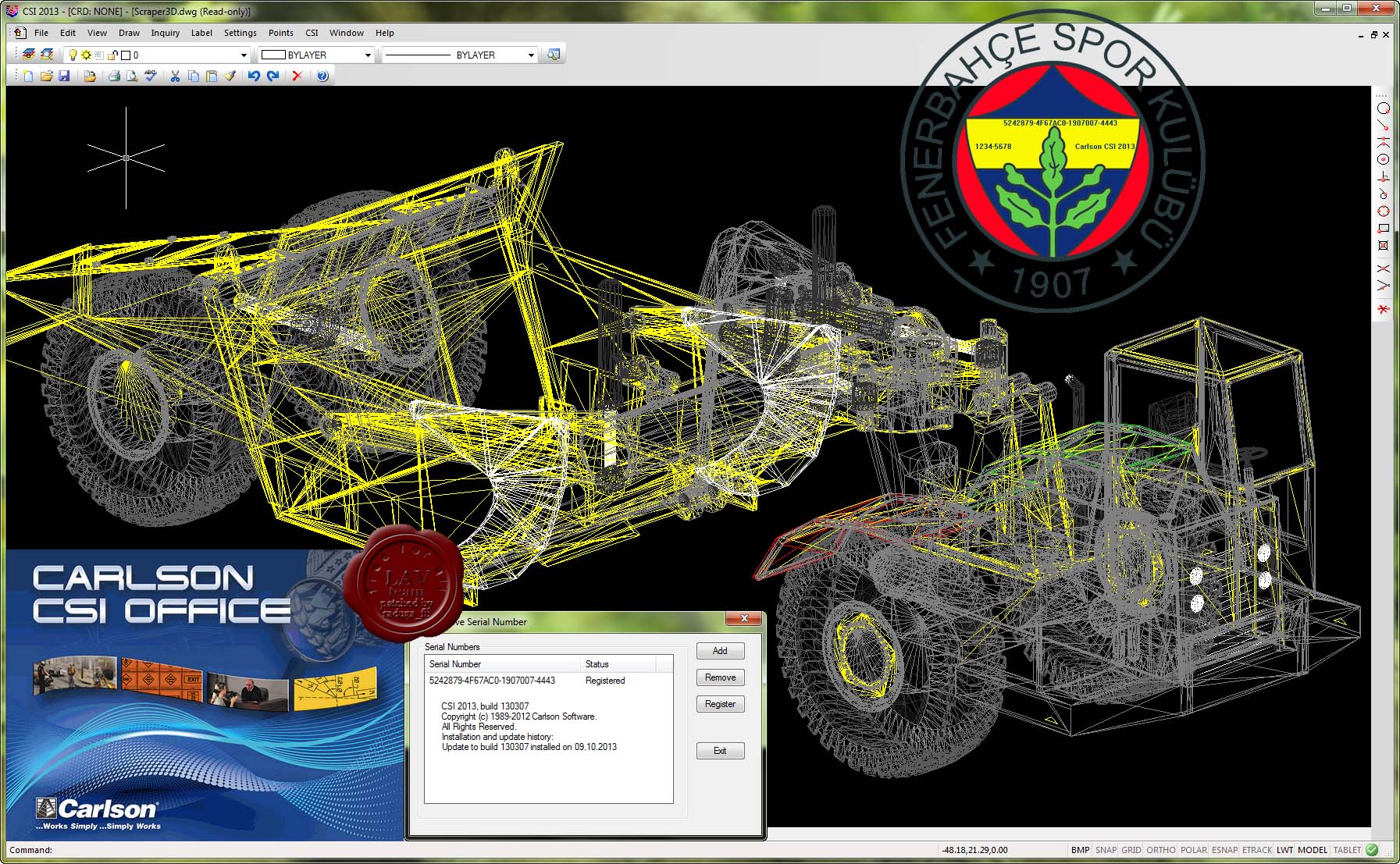The width and height of the screenshot is (1400, 864).
Task: Open the linetype BYLAYER dropdown
Action: (531, 55)
